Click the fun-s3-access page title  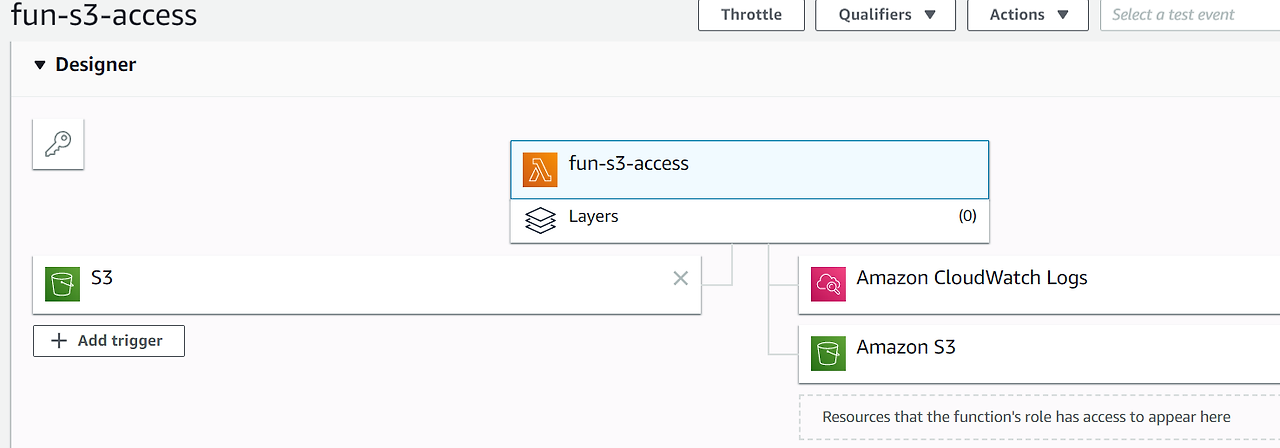pyautogui.click(x=104, y=15)
